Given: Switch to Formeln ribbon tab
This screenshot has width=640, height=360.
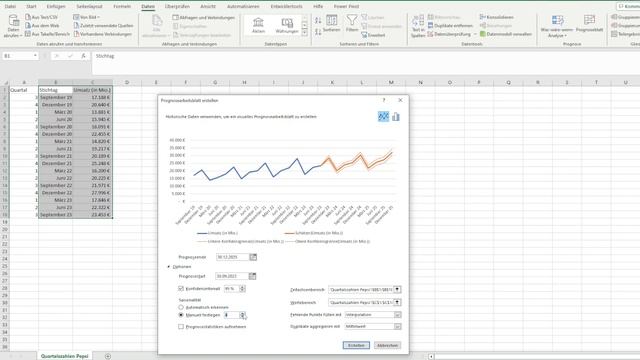Looking at the screenshot, I should click(122, 7).
